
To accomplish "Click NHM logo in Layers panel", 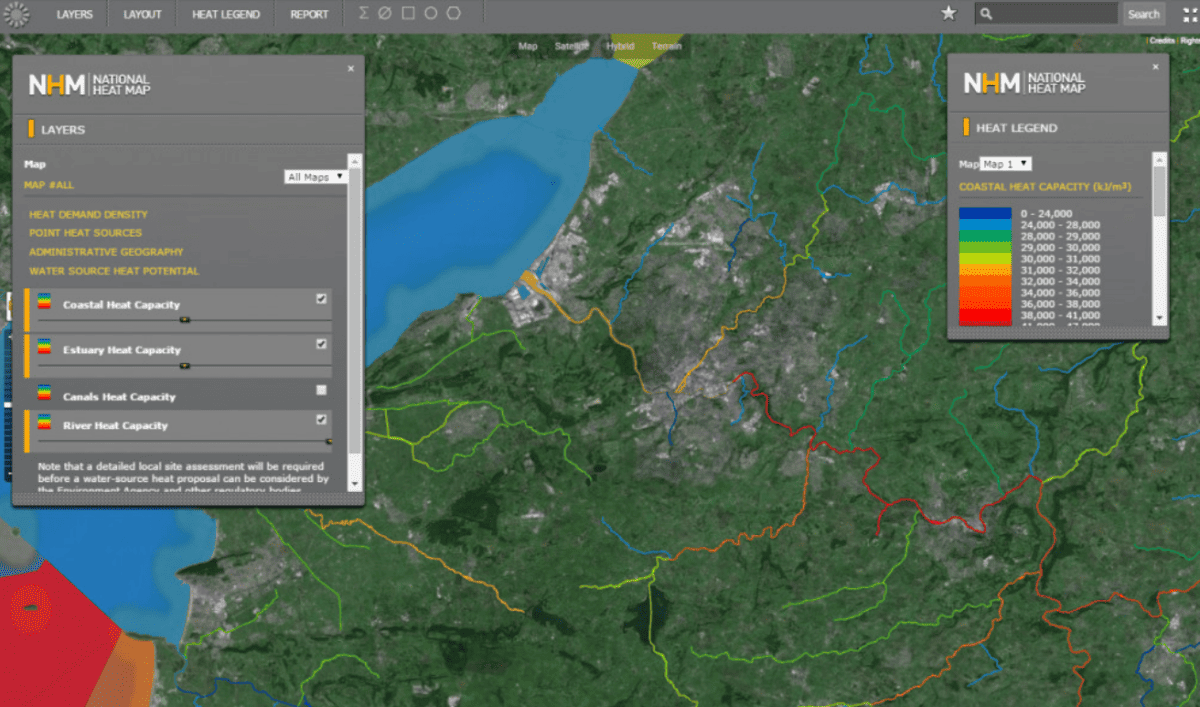I will pos(89,85).
